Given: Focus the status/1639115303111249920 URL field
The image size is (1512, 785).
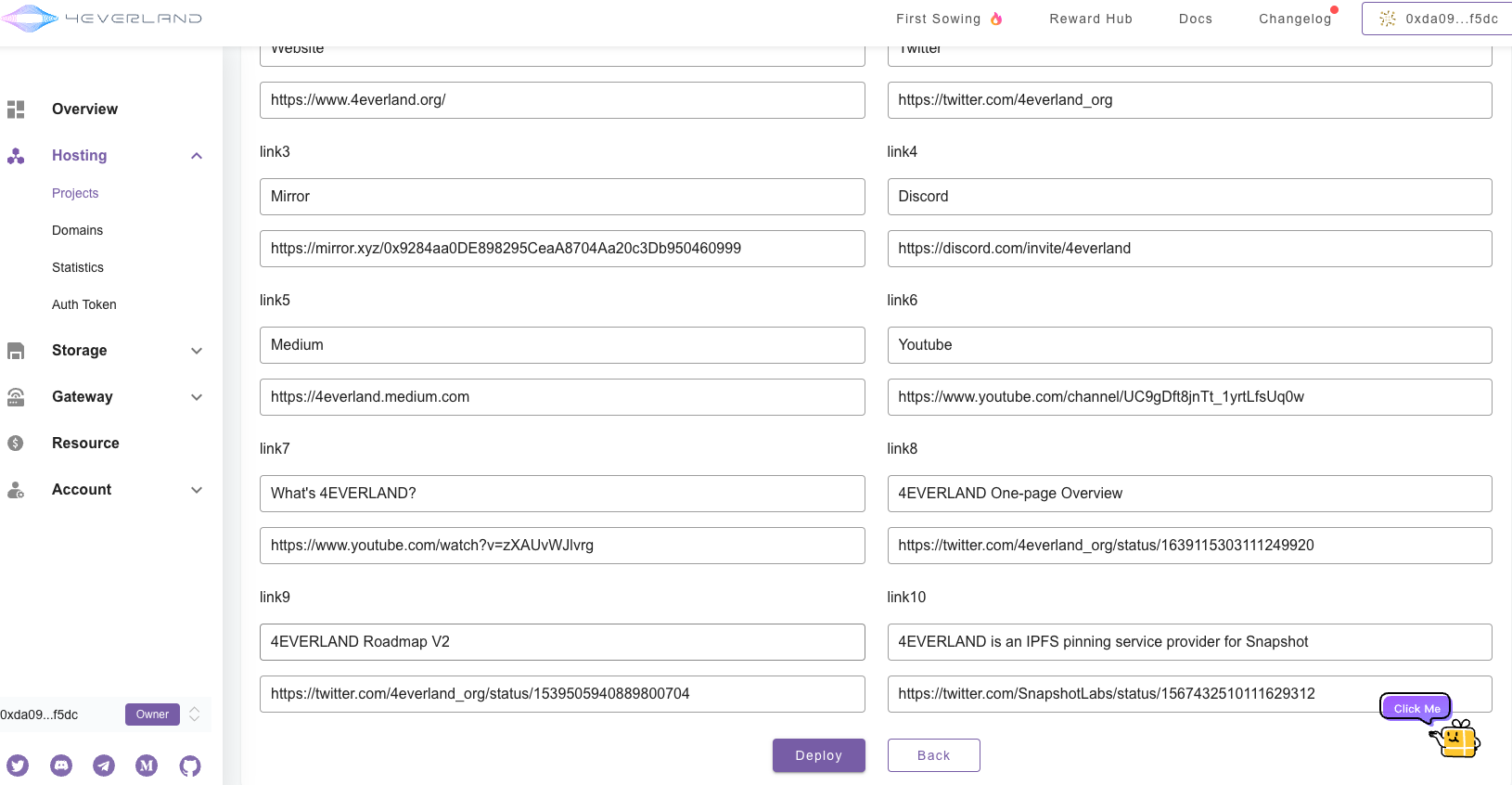Looking at the screenshot, I should tap(1189, 546).
